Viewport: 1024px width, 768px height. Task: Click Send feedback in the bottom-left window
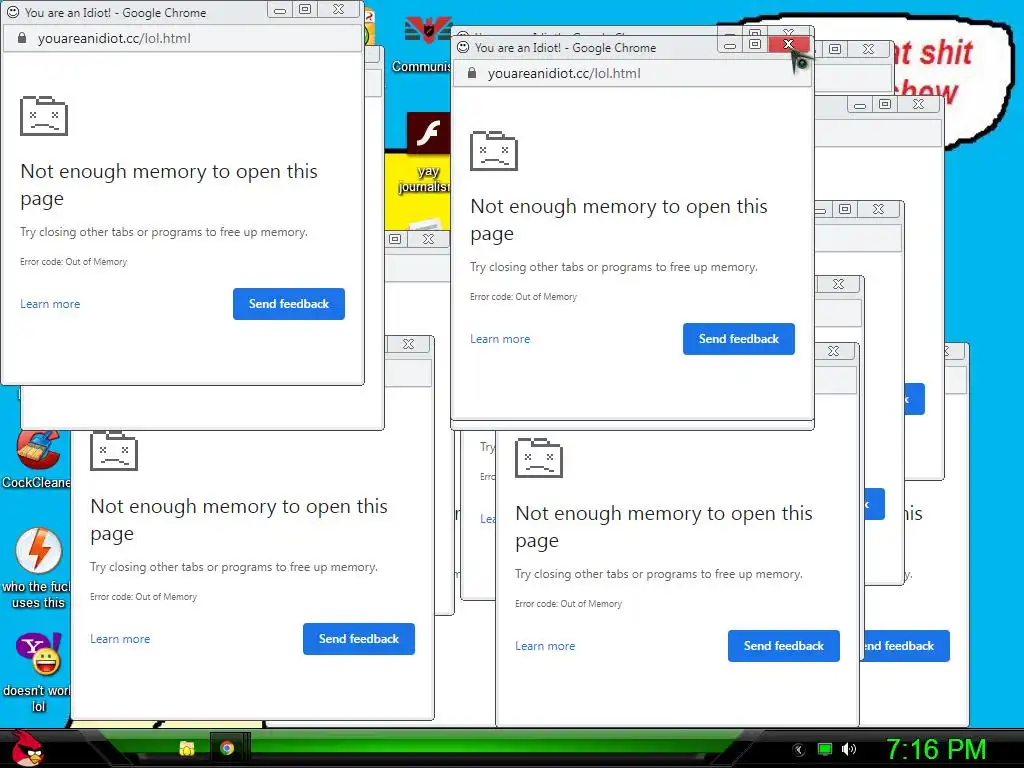359,639
